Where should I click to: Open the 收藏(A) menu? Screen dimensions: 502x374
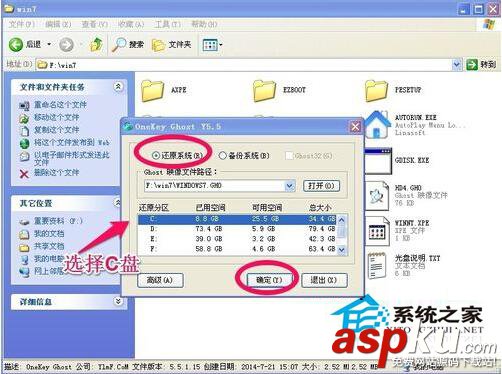click(x=131, y=24)
